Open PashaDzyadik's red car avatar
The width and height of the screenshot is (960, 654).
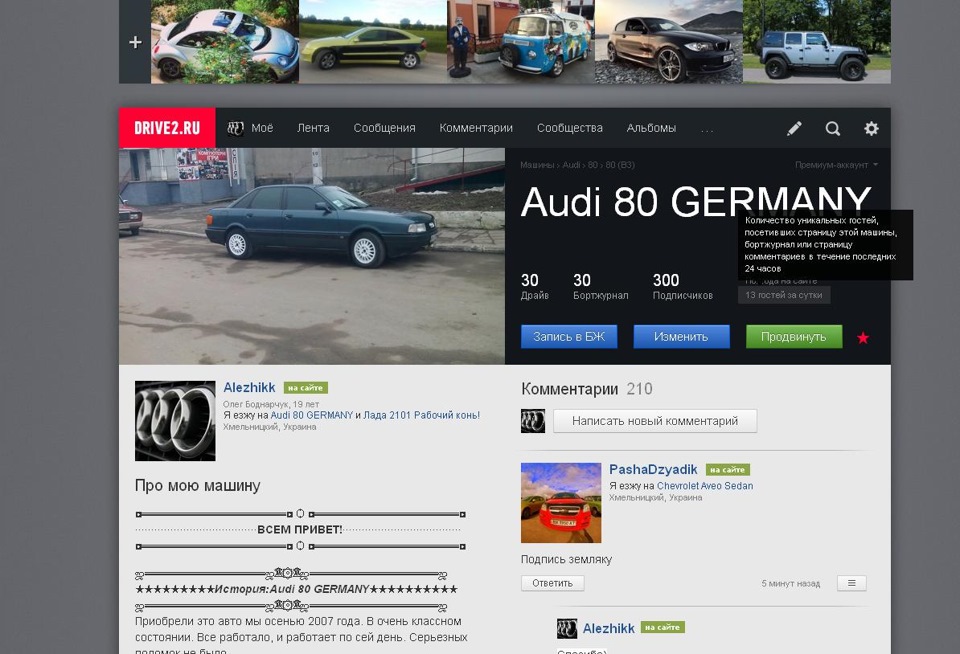coord(561,503)
